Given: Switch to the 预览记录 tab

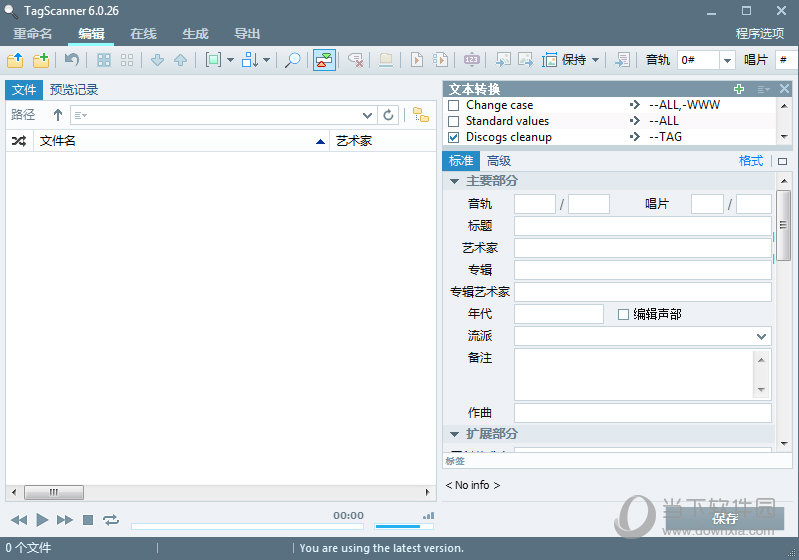Looking at the screenshot, I should coord(74,90).
